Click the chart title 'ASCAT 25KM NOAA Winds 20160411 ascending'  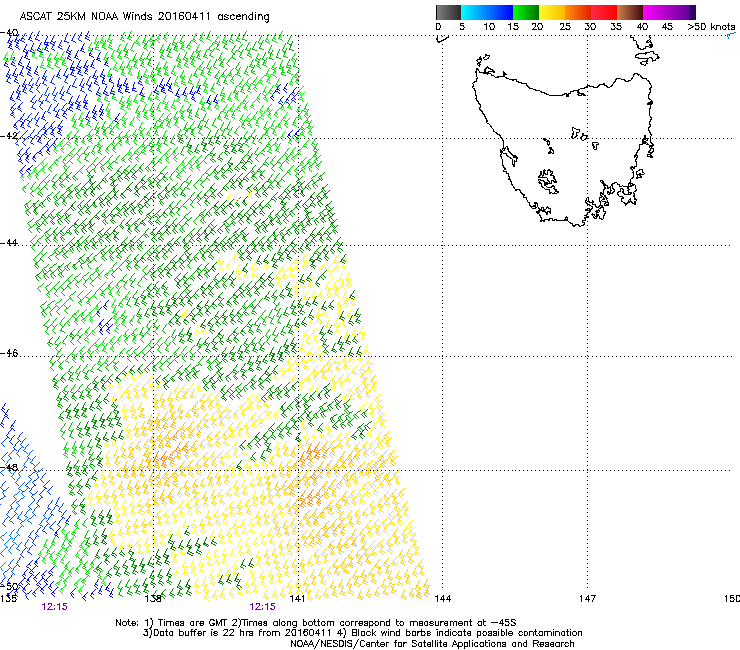click(144, 17)
